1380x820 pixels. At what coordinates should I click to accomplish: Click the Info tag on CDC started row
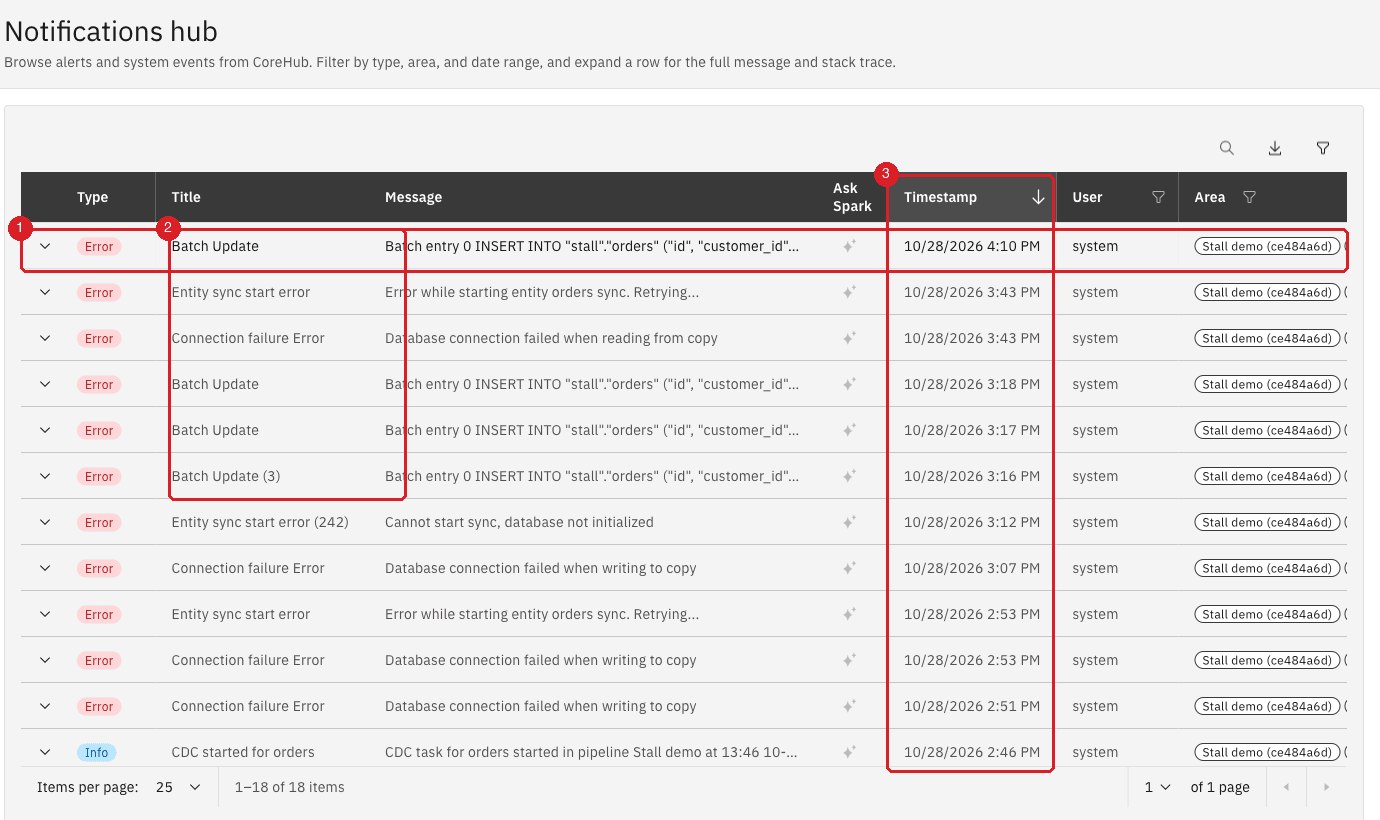(96, 752)
